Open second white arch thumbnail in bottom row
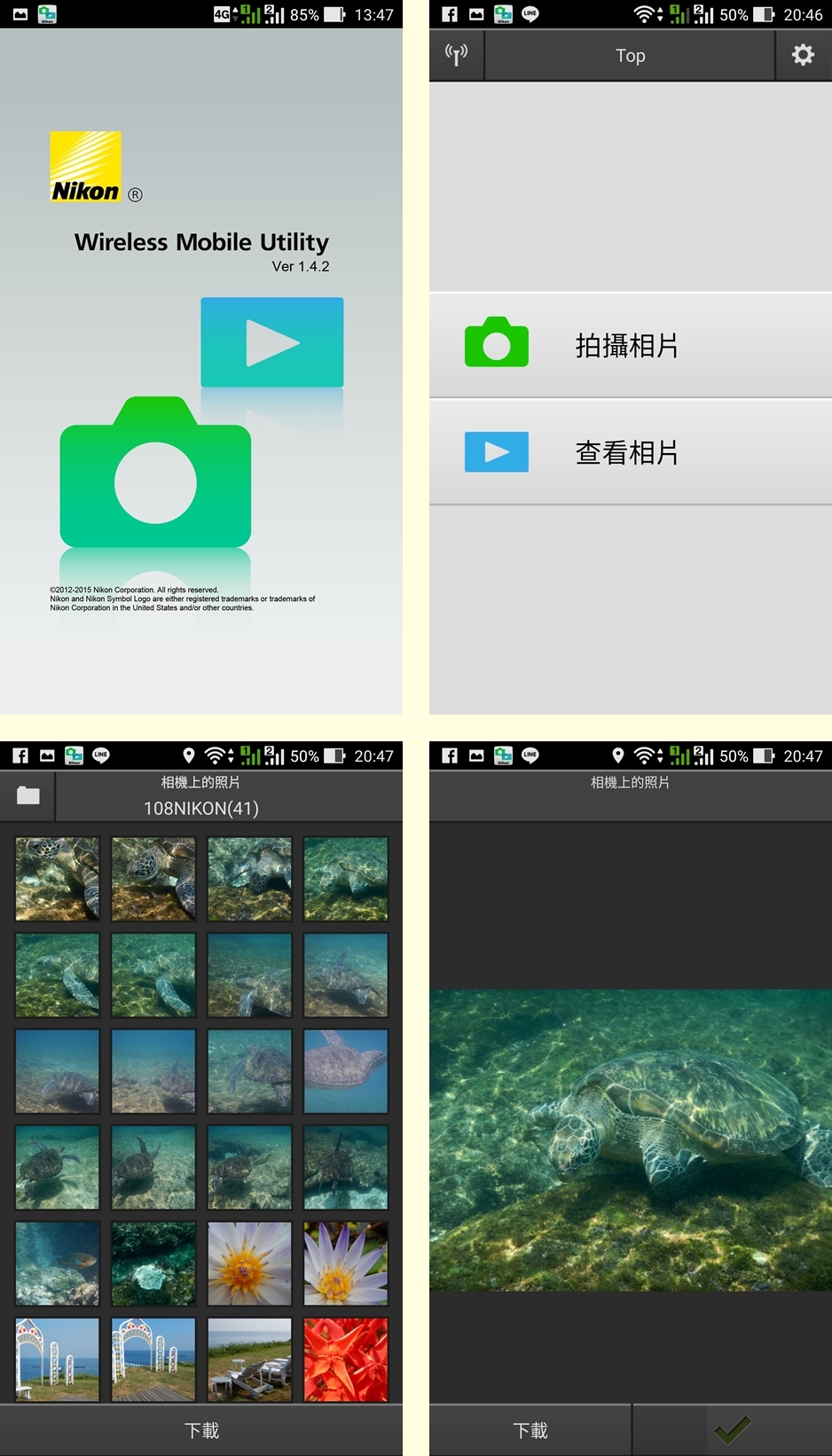The height and width of the screenshot is (1456, 832). (x=153, y=1359)
